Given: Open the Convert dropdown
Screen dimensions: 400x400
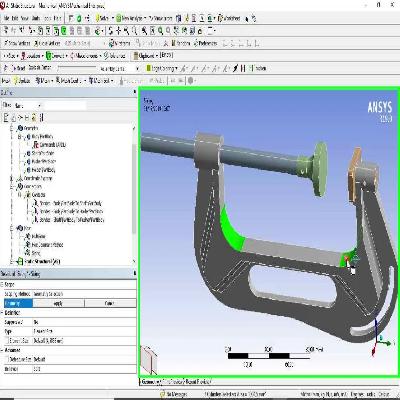Looking at the screenshot, I should (57, 56).
